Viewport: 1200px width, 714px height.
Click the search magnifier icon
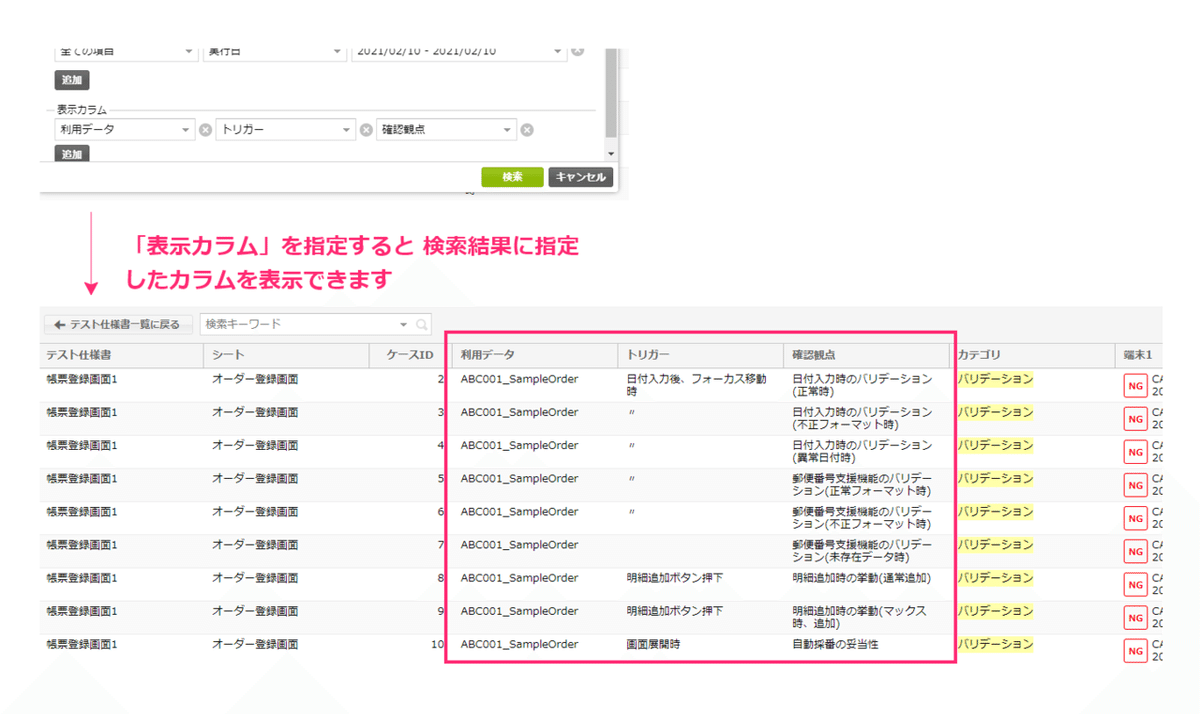pos(422,324)
